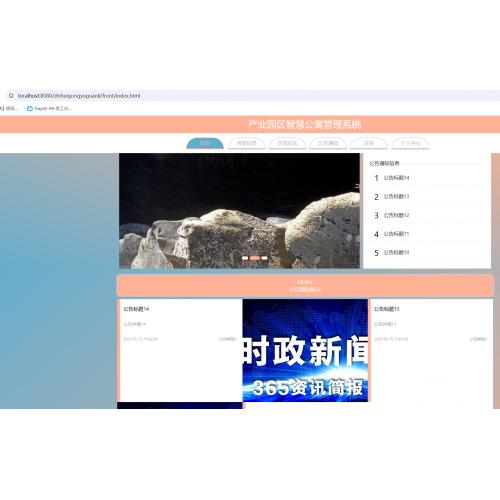
Task: Click the site info icon in address bar
Action: (11, 96)
